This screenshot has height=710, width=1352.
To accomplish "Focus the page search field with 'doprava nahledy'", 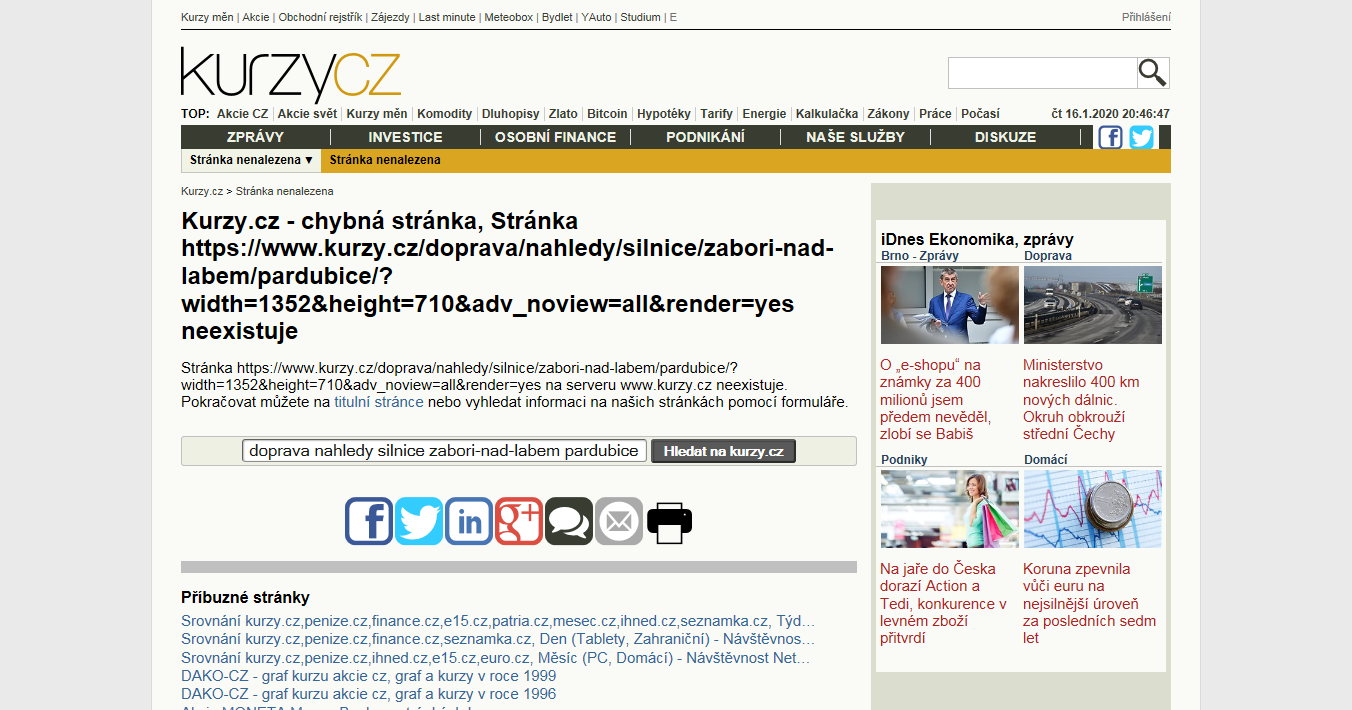I will coord(445,451).
